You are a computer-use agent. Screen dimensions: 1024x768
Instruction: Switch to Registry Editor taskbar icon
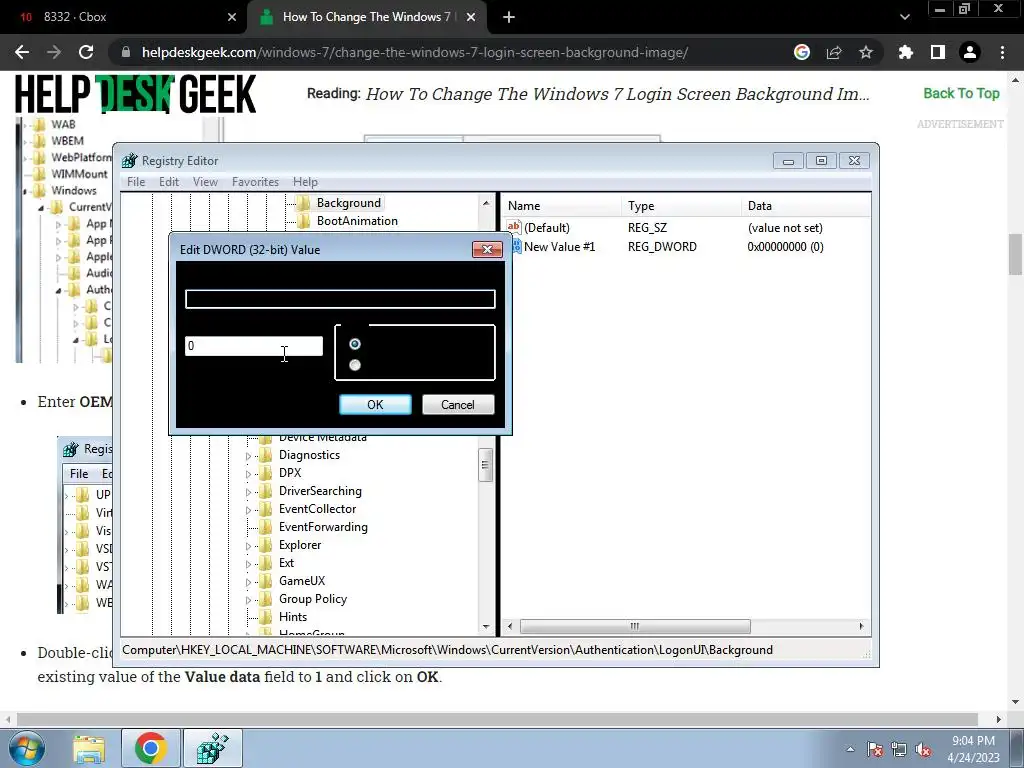213,748
